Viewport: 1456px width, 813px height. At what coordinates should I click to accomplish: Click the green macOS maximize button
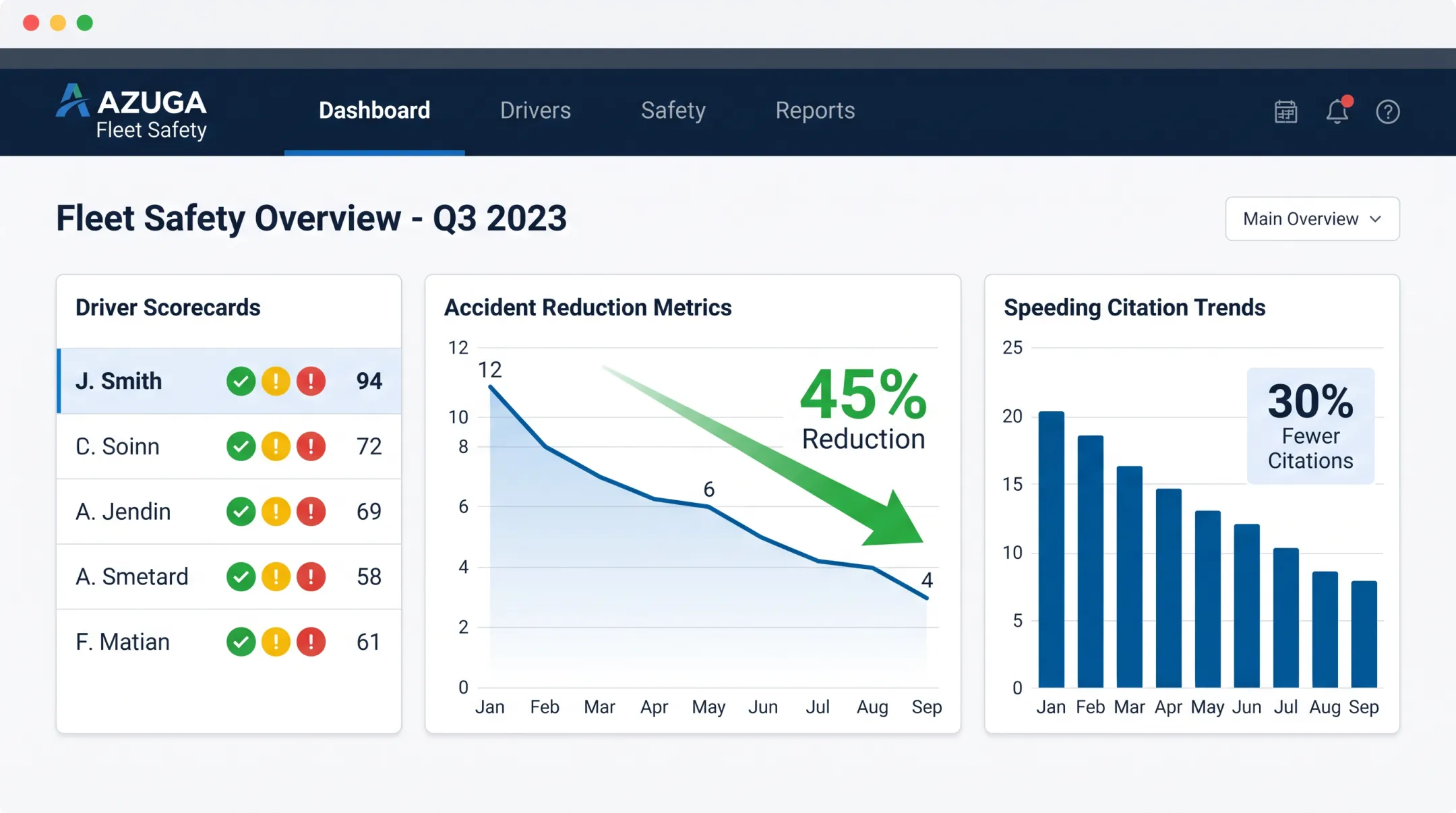(x=85, y=23)
